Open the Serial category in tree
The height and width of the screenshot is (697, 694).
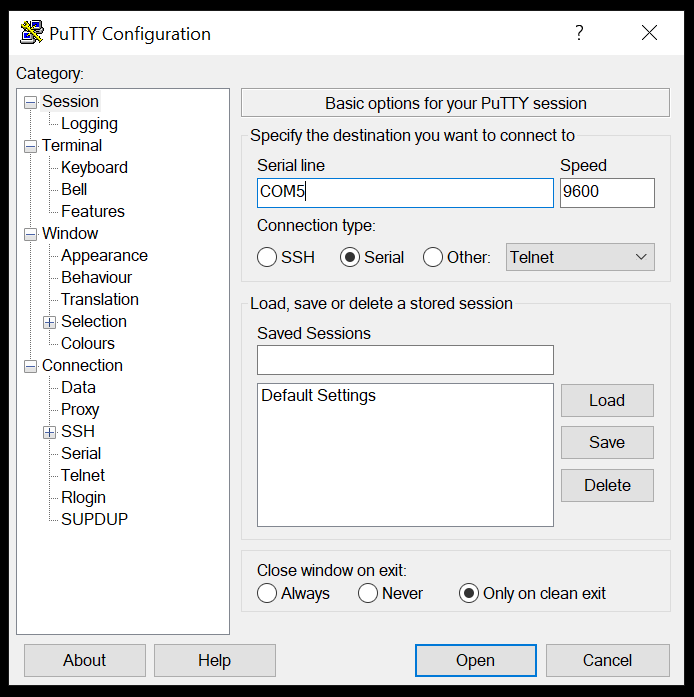tap(81, 453)
